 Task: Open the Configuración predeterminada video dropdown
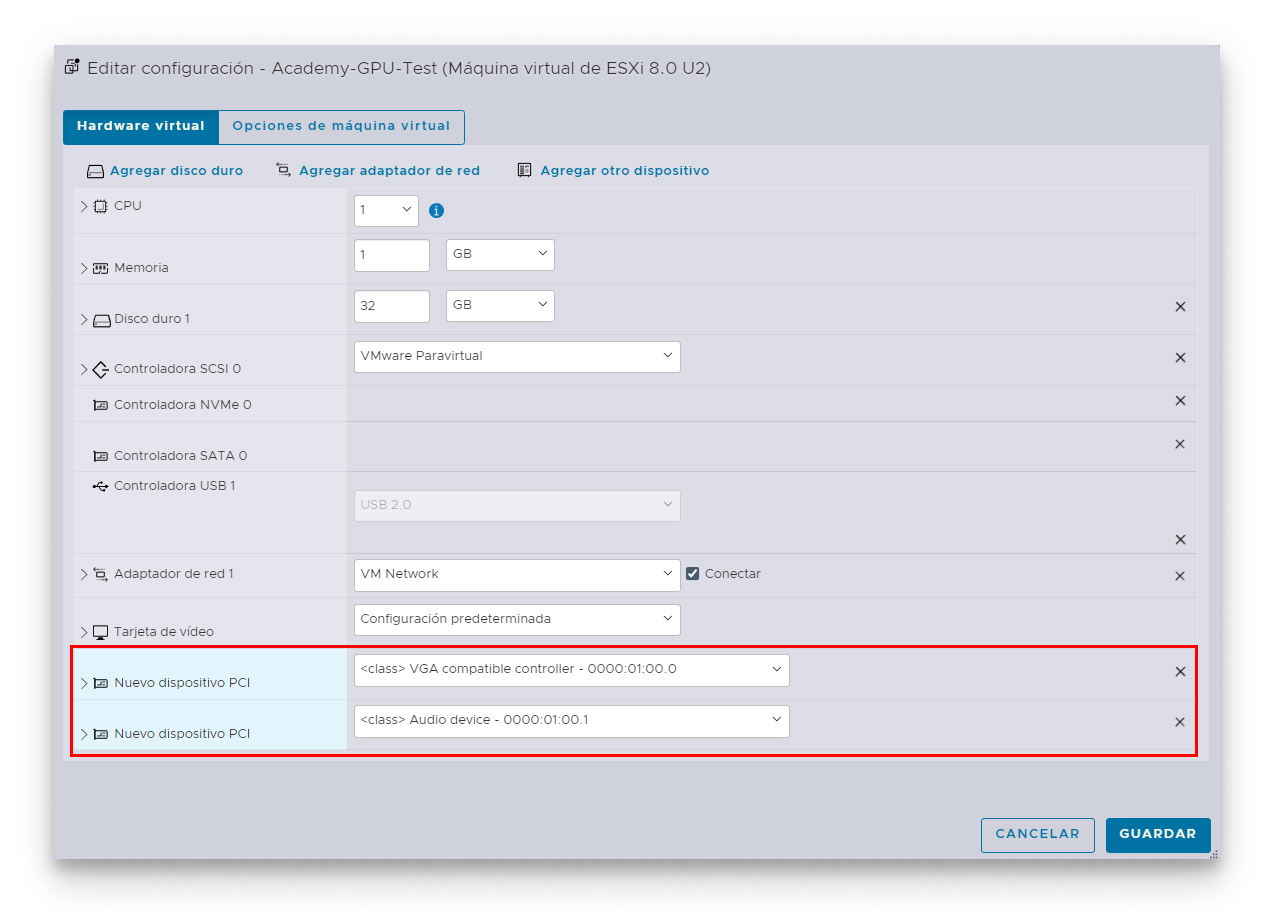pyautogui.click(x=517, y=620)
